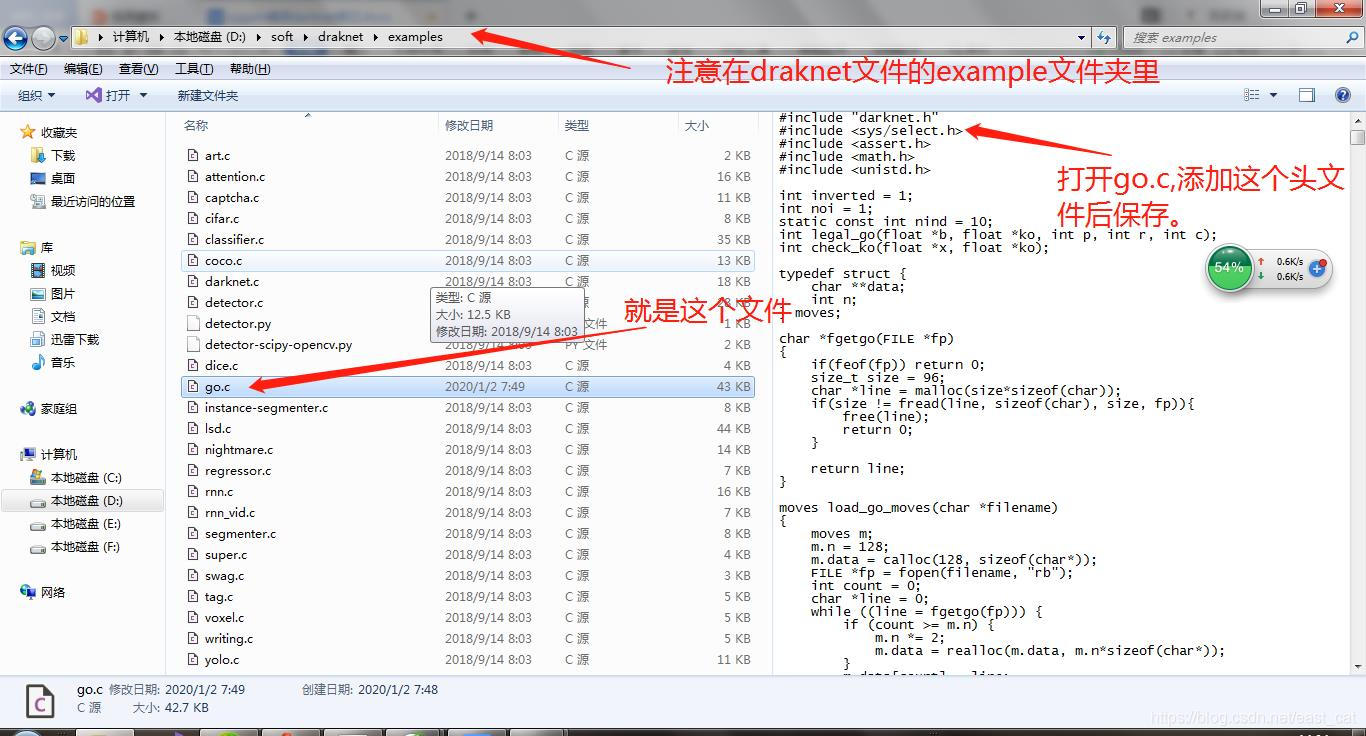The width and height of the screenshot is (1366, 736).
Task: Open the 查看(V) menu
Action: [x=138, y=69]
